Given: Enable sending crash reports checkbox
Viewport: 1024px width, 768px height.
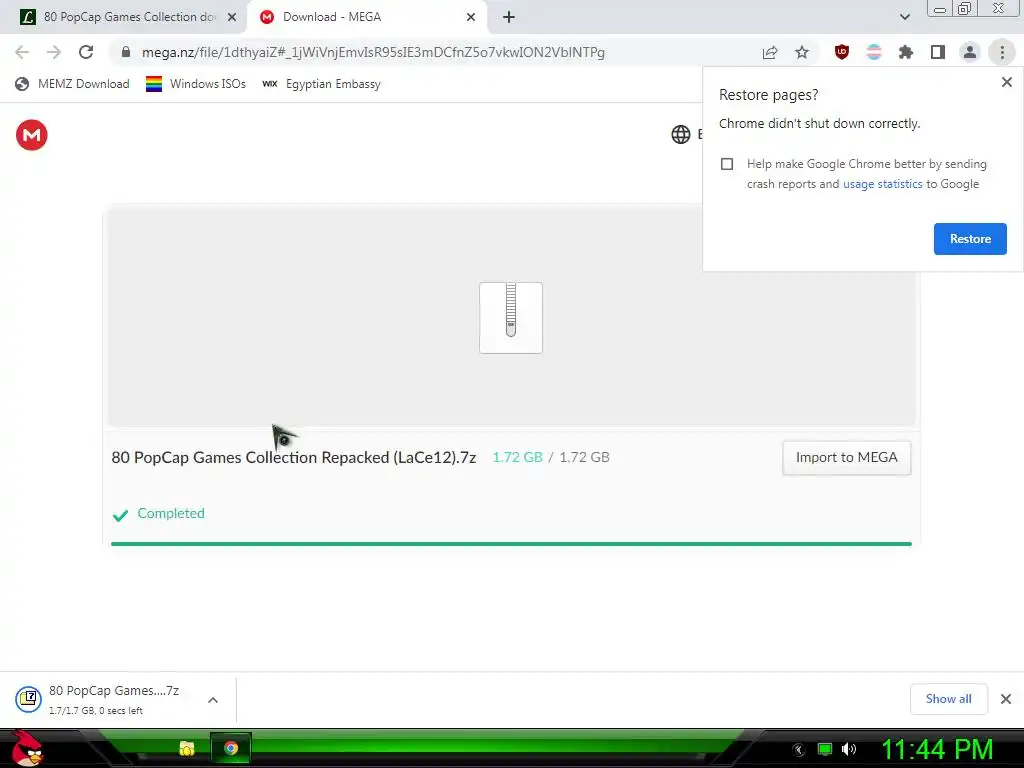Looking at the screenshot, I should (x=727, y=164).
